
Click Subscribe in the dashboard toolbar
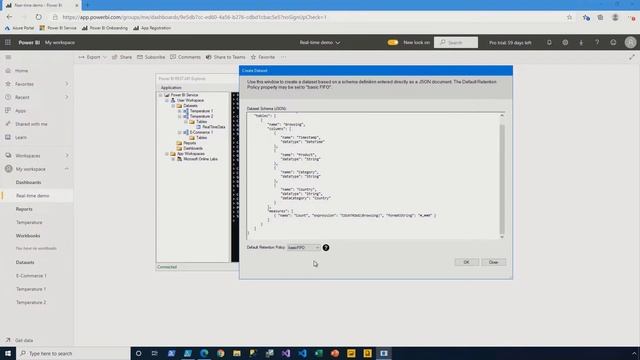[151, 57]
